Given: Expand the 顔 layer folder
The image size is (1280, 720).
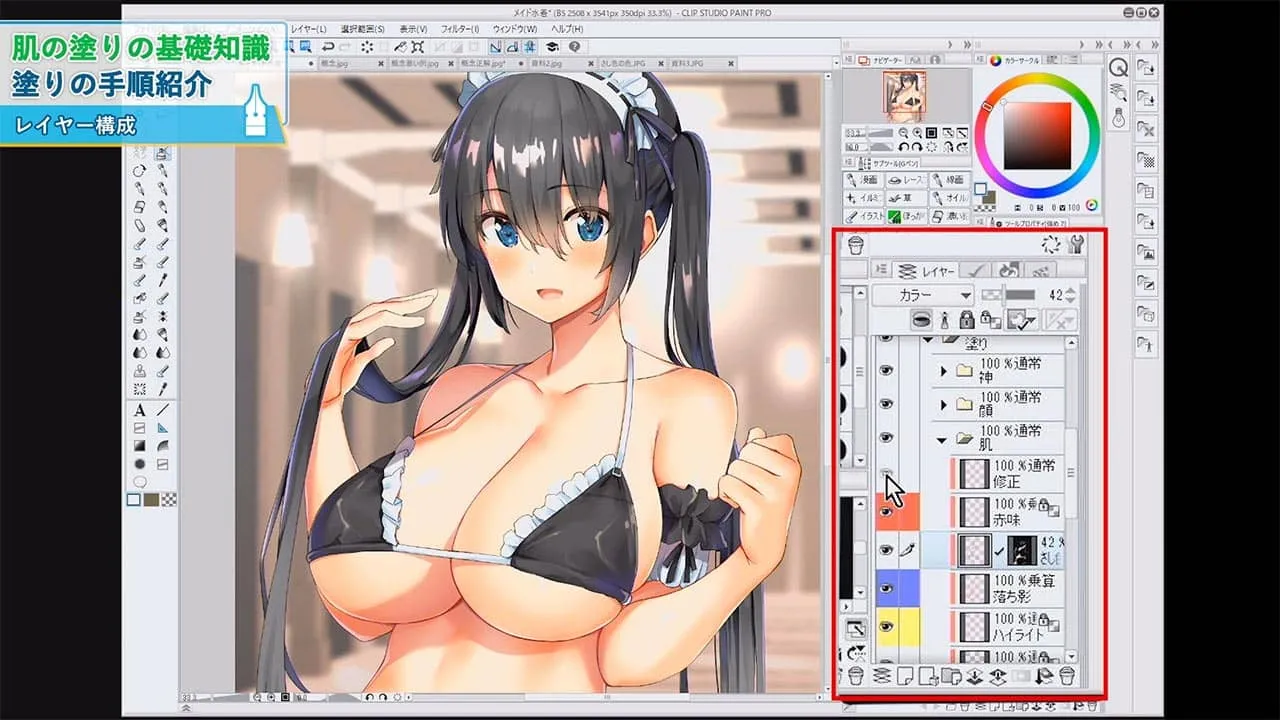Looking at the screenshot, I should click(944, 404).
